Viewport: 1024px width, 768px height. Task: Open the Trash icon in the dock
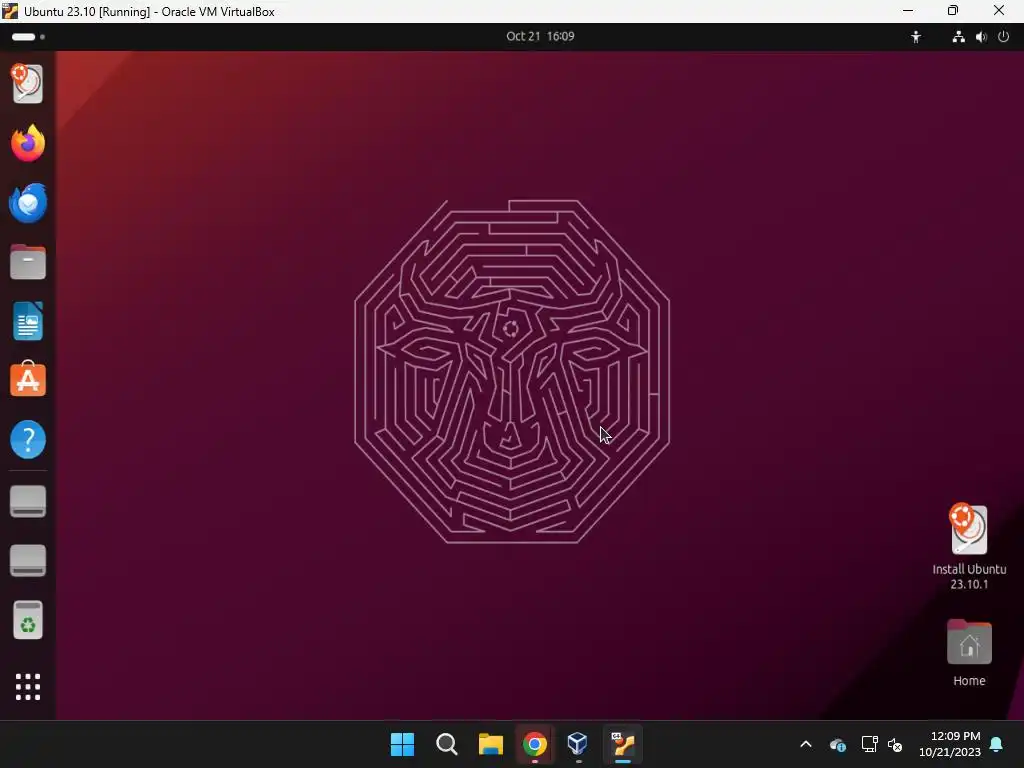[x=27, y=620]
